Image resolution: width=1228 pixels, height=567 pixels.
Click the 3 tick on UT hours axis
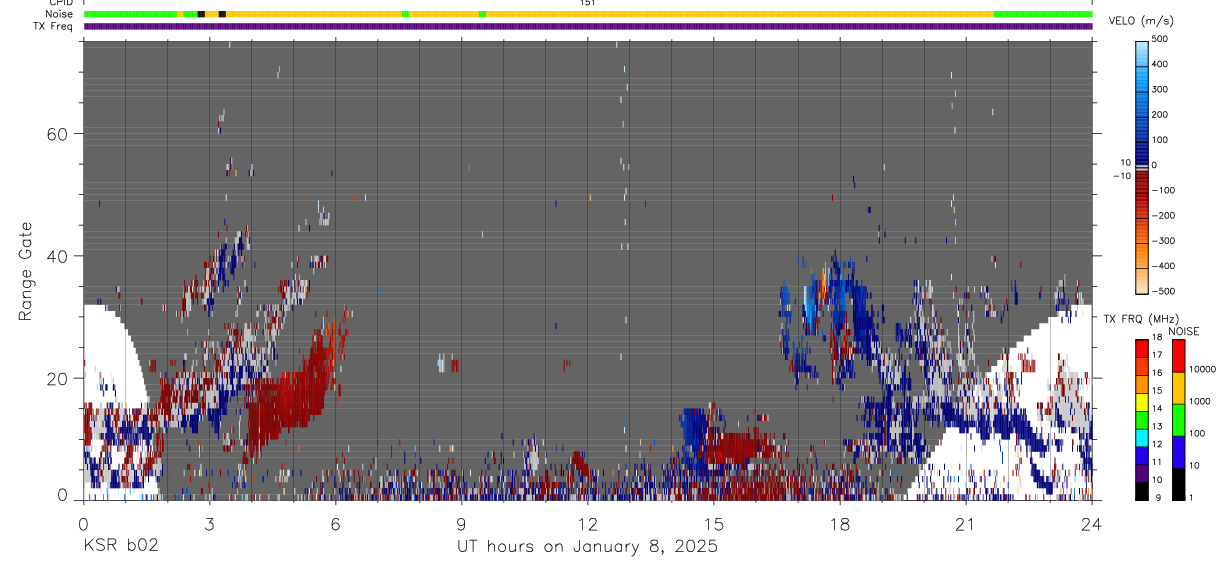tap(210, 523)
